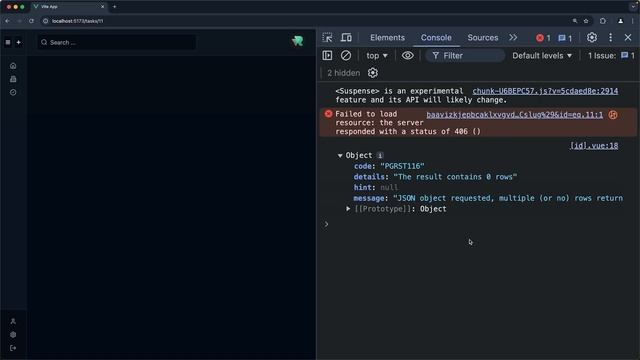The image size is (640, 360).
Task: Click the blue issues count badge in tab bar
Action: tap(565, 38)
